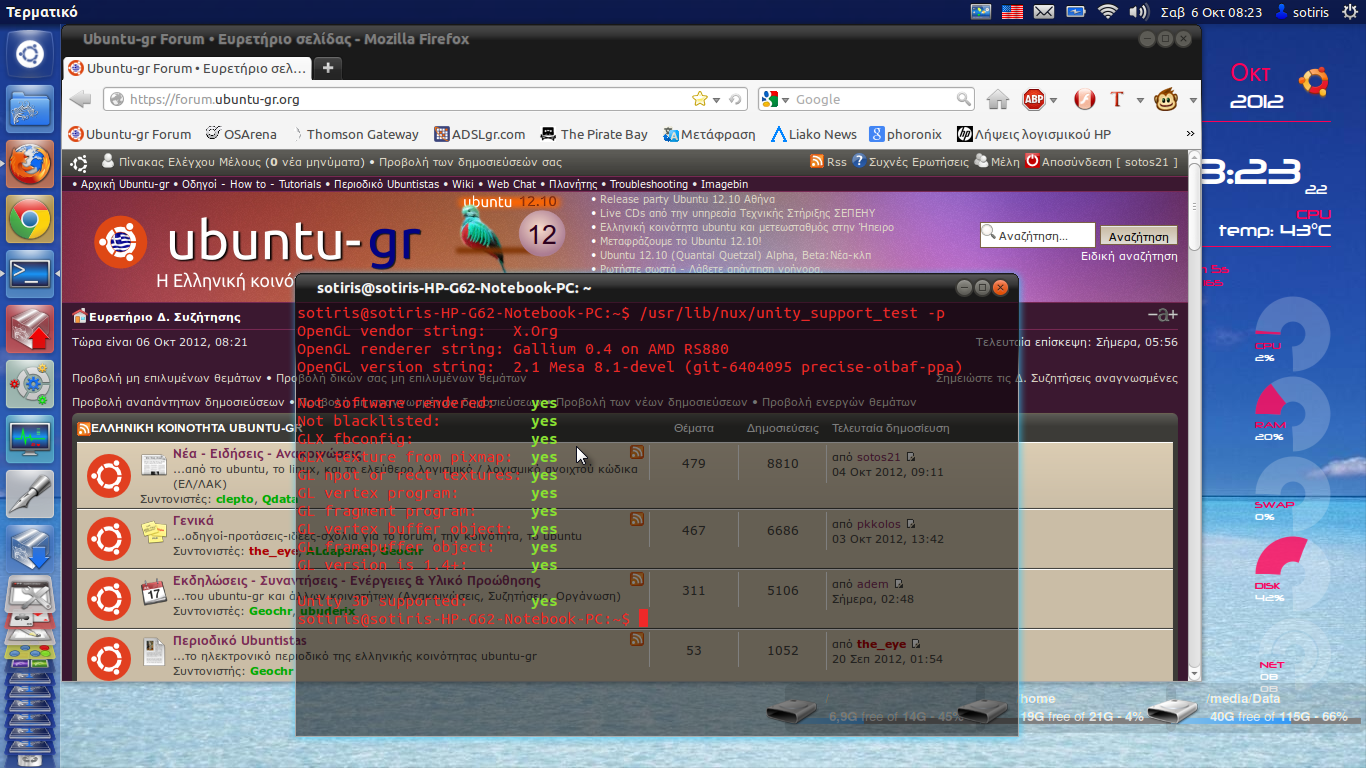This screenshot has height=768, width=1366.
Task: Open The Pirate Bay bookmark
Action: pos(594,134)
